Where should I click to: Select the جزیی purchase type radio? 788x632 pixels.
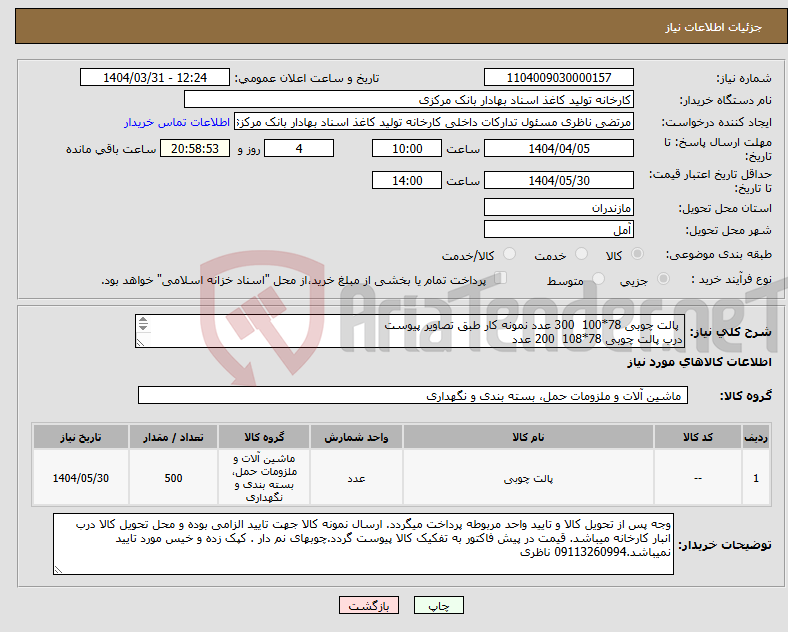click(x=663, y=279)
